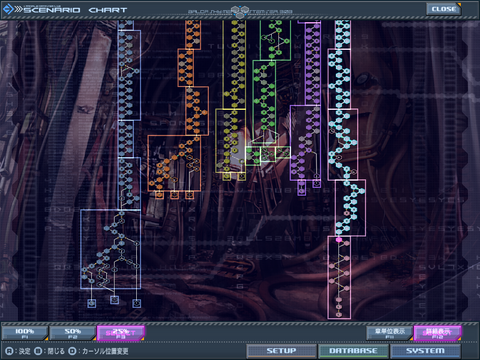Set chart zoom to 25%

click(121, 333)
